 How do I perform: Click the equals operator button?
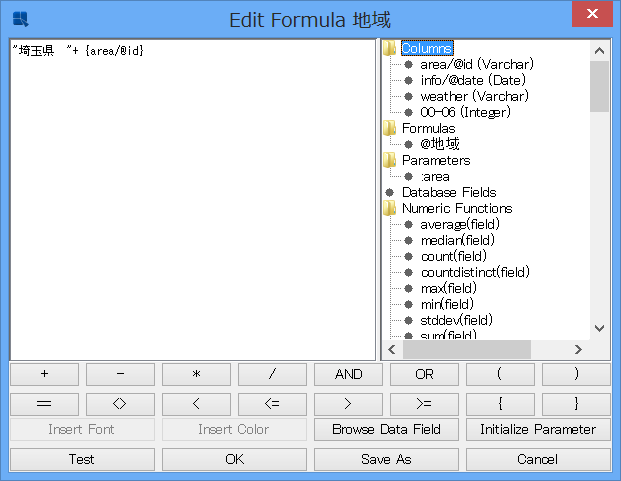tap(44, 404)
